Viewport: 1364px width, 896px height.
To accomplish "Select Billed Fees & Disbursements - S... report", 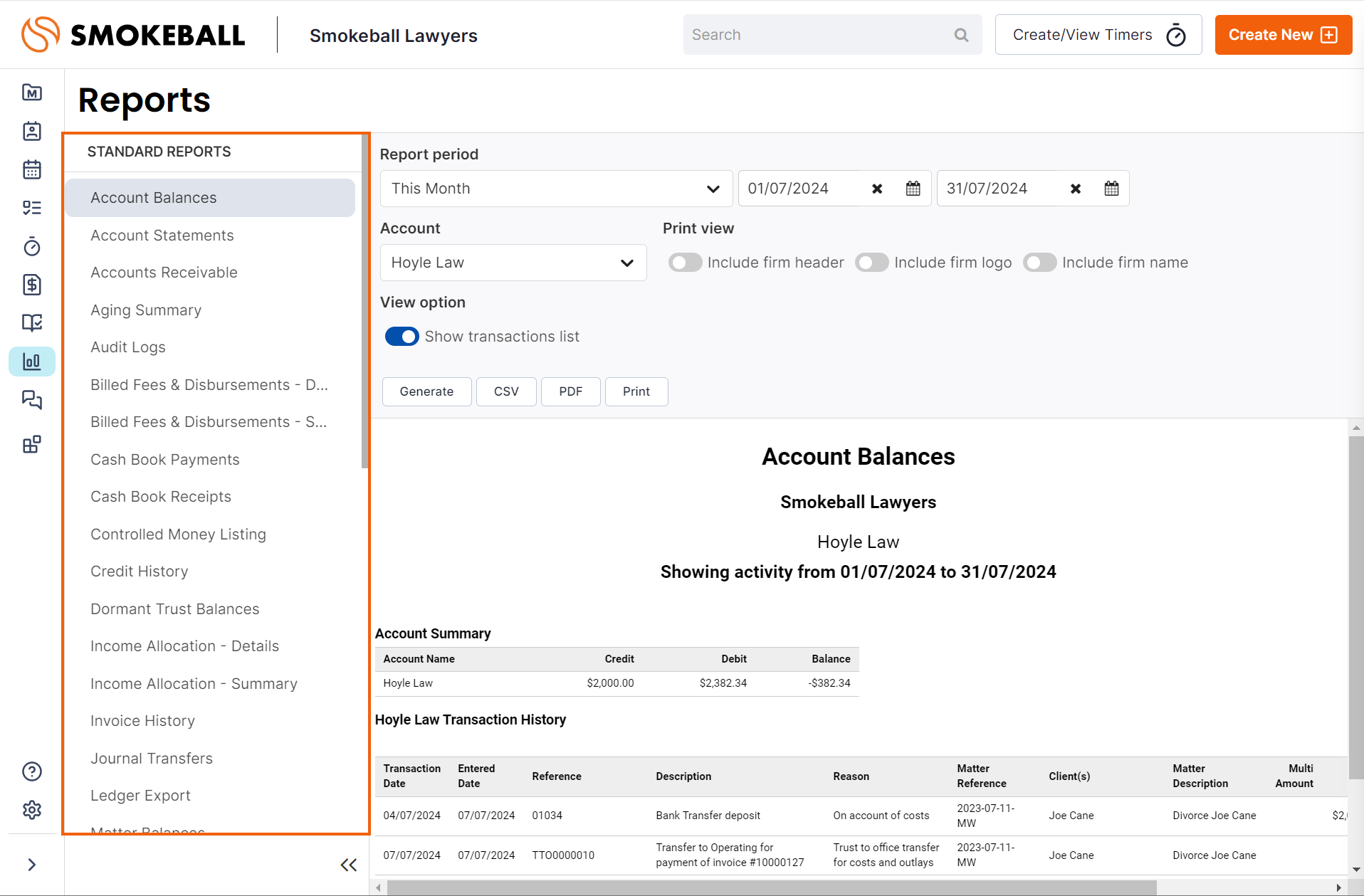I will coord(209,422).
